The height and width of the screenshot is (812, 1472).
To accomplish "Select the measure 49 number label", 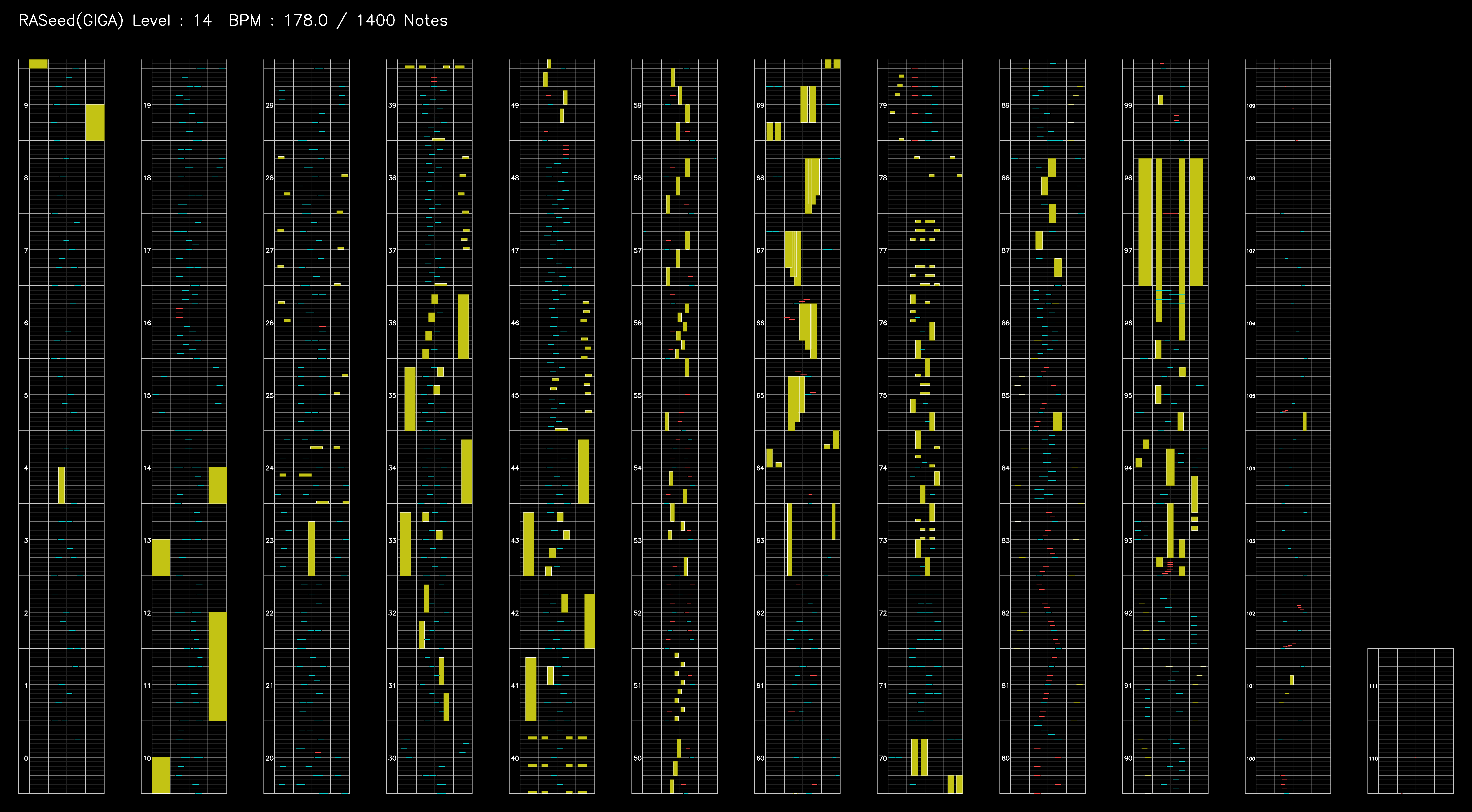I will click(x=515, y=105).
